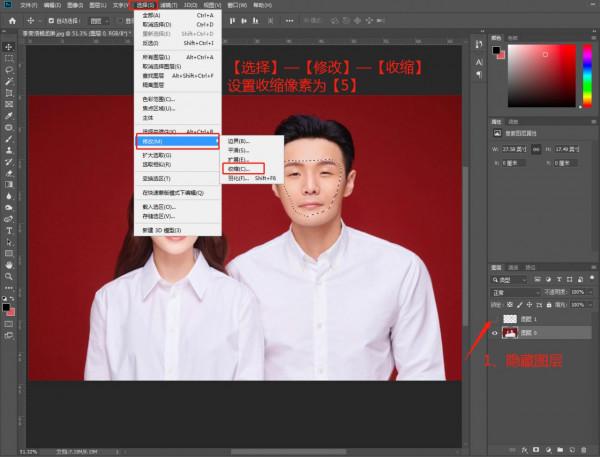The image size is (600, 457).
Task: Click the width W input field in Properties
Action: pos(515,149)
